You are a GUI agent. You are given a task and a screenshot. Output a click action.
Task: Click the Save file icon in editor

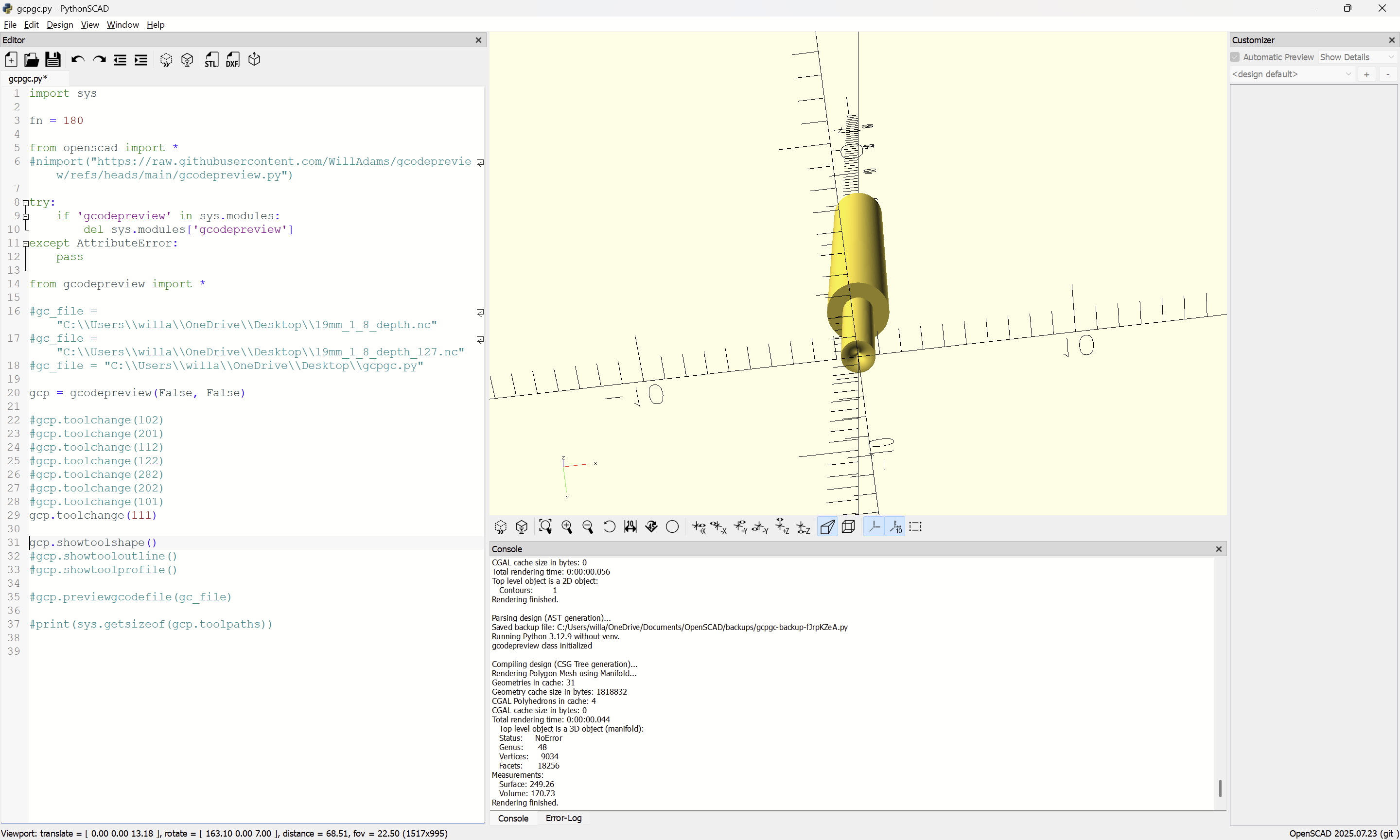click(x=52, y=59)
